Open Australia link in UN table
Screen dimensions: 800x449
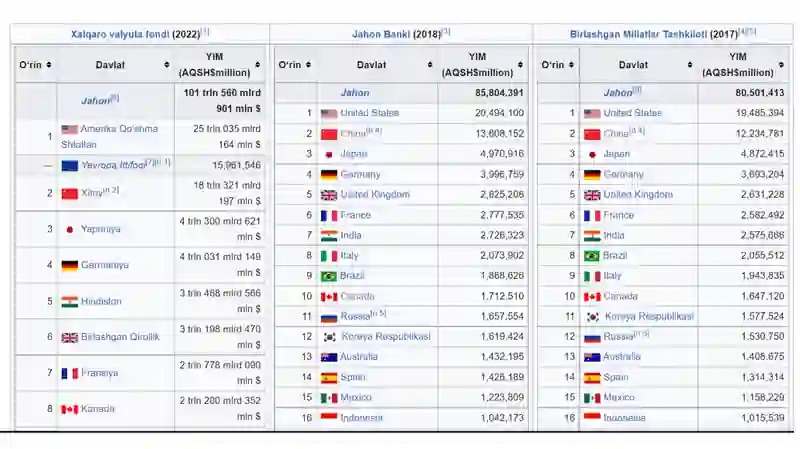621,357
